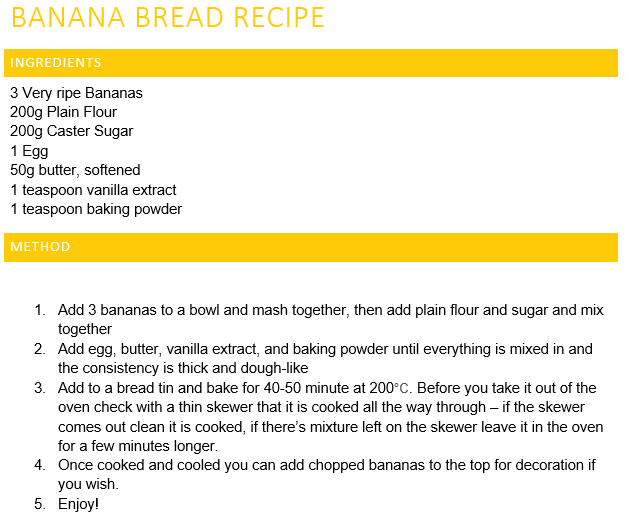Click the Ingredients heading bar

311,63
